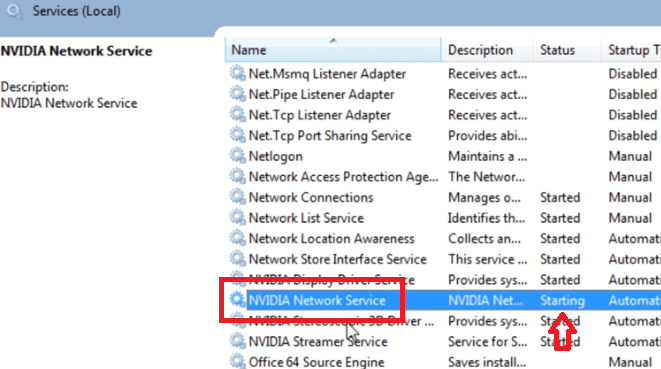Select the Netlogon service
This screenshot has height=369, width=661.
coord(276,156)
